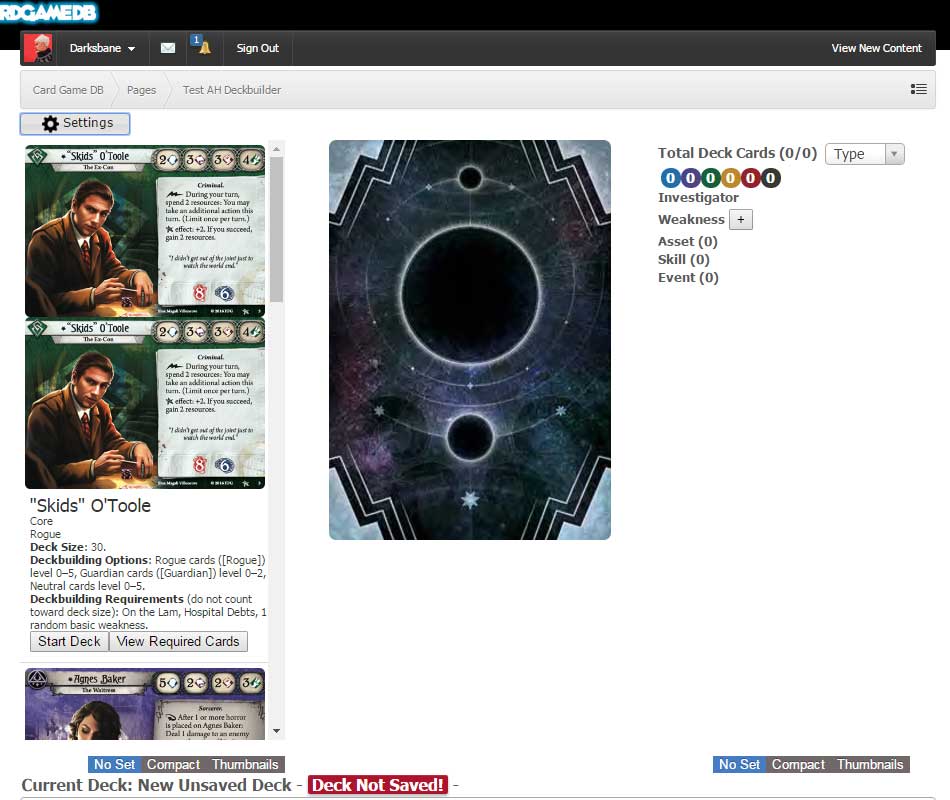The image size is (950, 800).
Task: Click the investigator list scroll down arrow
Action: 276,731
